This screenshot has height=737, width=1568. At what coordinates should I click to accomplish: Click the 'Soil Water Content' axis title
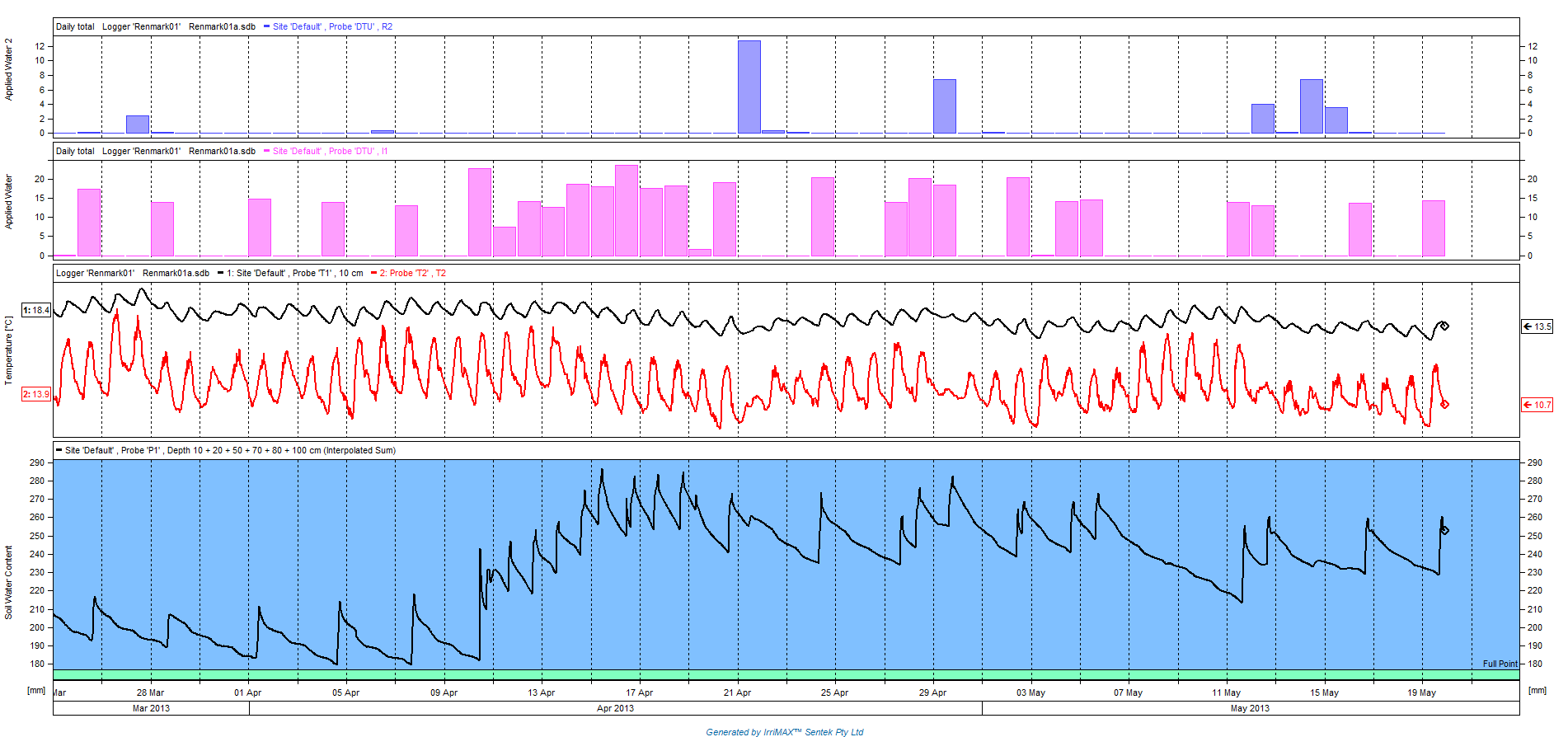pos(9,582)
